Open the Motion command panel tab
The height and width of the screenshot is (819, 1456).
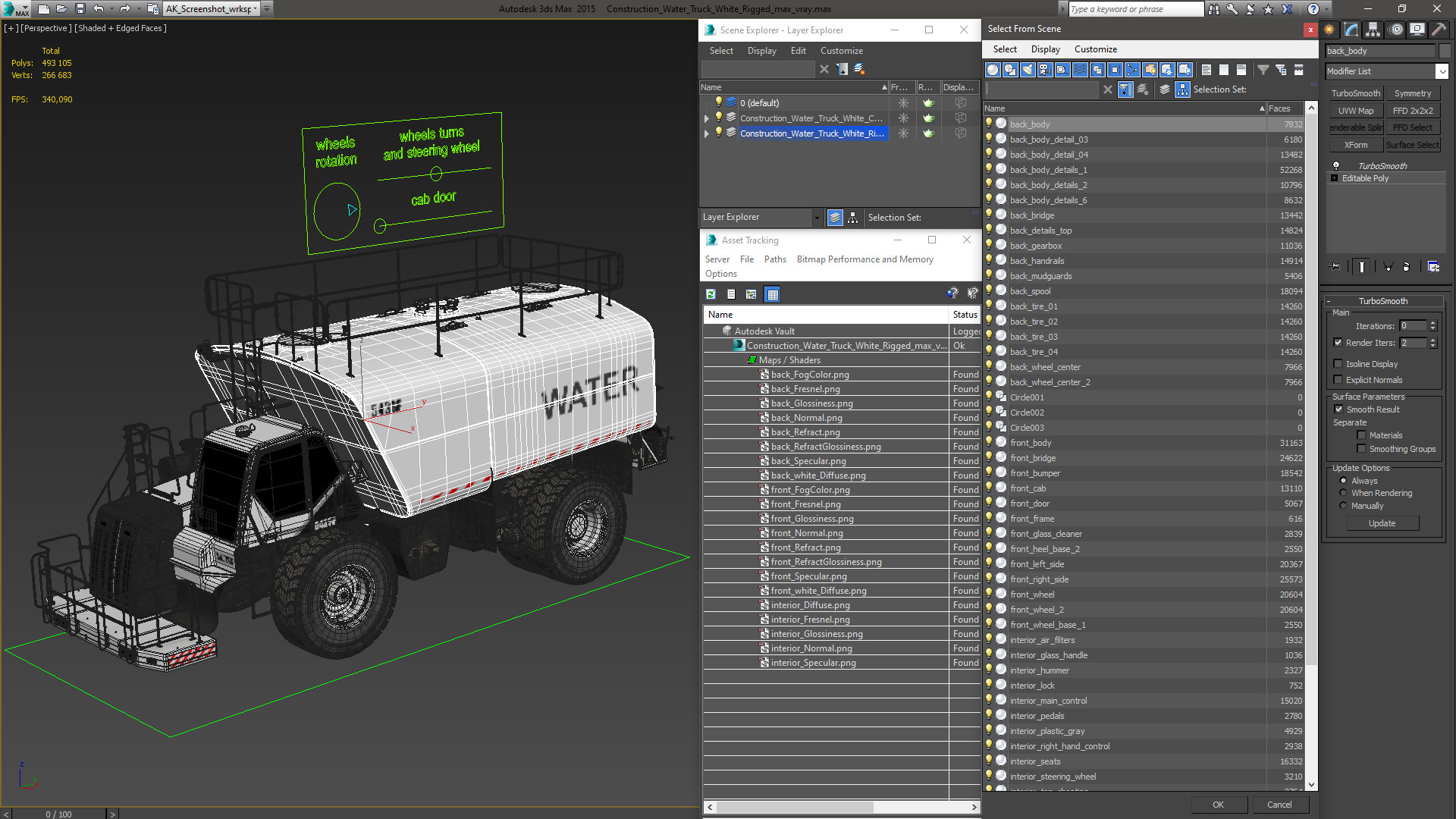1395,30
